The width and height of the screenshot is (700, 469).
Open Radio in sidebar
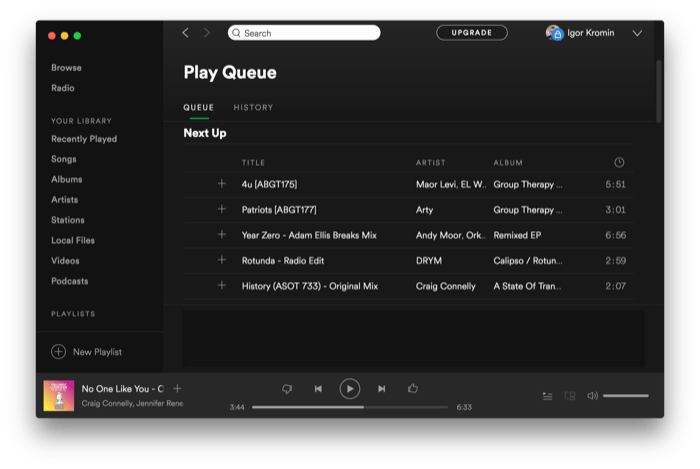(62, 88)
